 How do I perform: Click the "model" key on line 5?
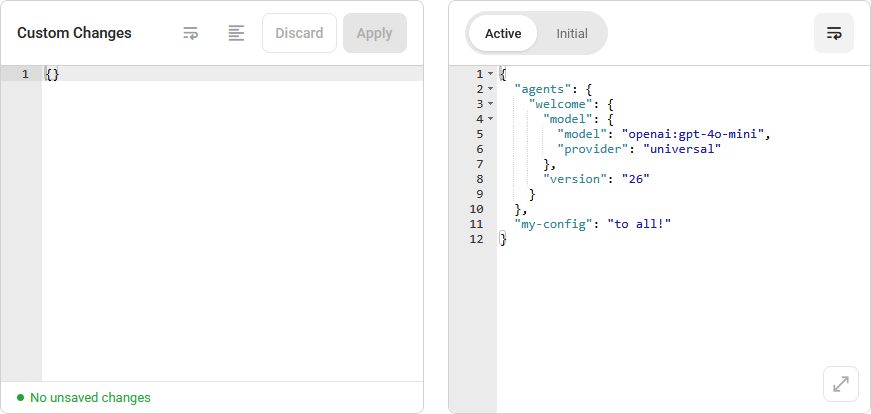tap(583, 134)
